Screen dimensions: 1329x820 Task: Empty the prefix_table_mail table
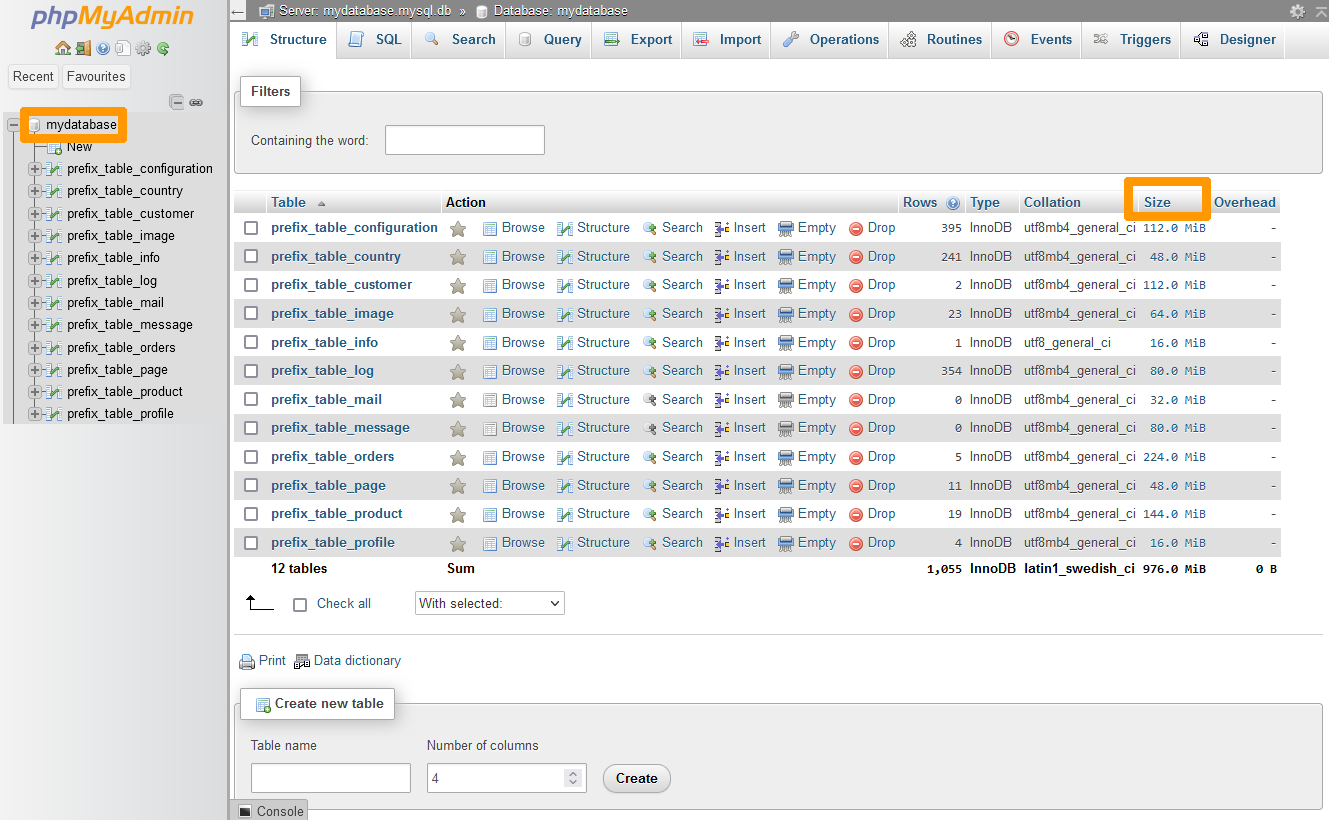pos(814,399)
